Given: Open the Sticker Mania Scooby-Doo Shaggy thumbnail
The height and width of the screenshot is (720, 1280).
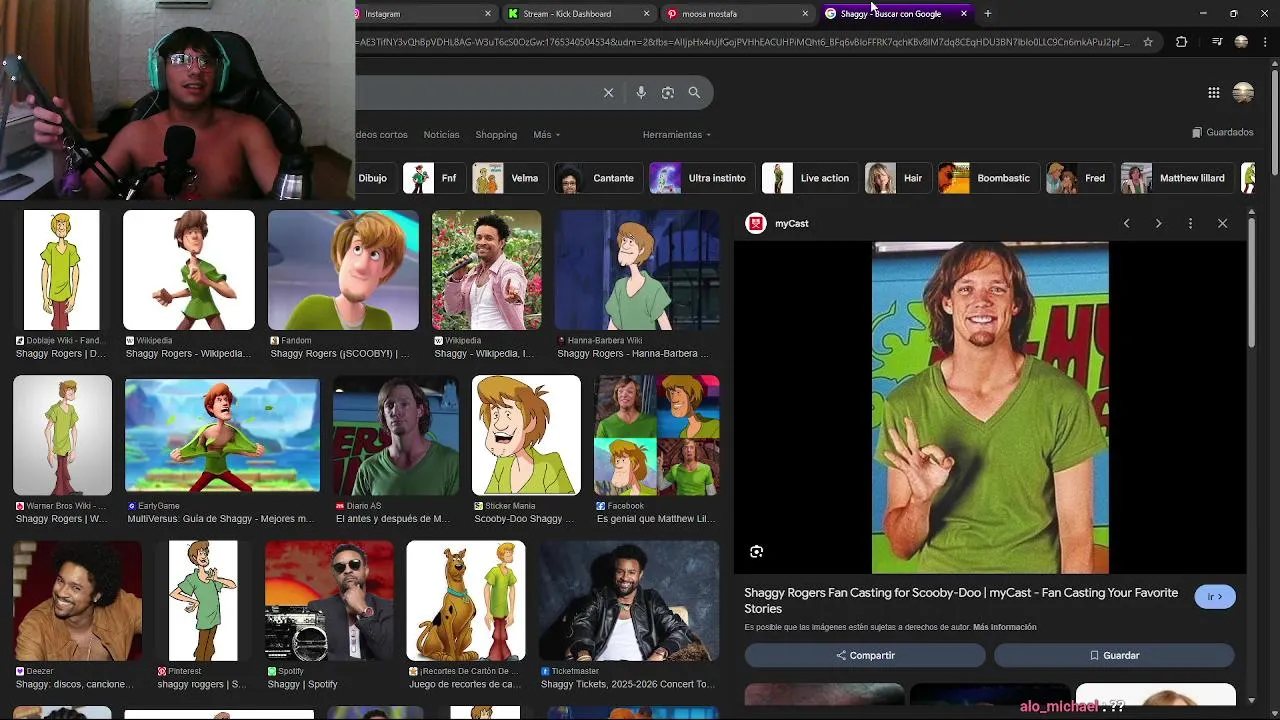Looking at the screenshot, I should click(x=526, y=435).
